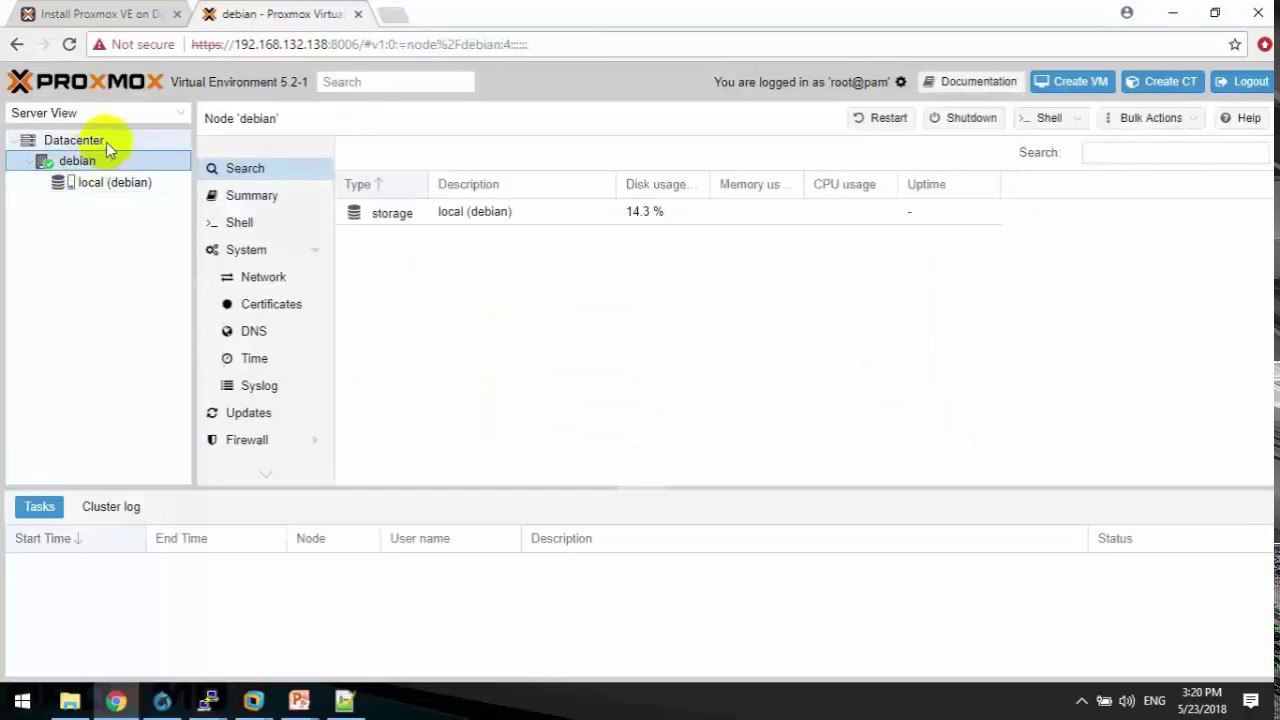
Task: Restart the debian node
Action: pyautogui.click(x=880, y=118)
